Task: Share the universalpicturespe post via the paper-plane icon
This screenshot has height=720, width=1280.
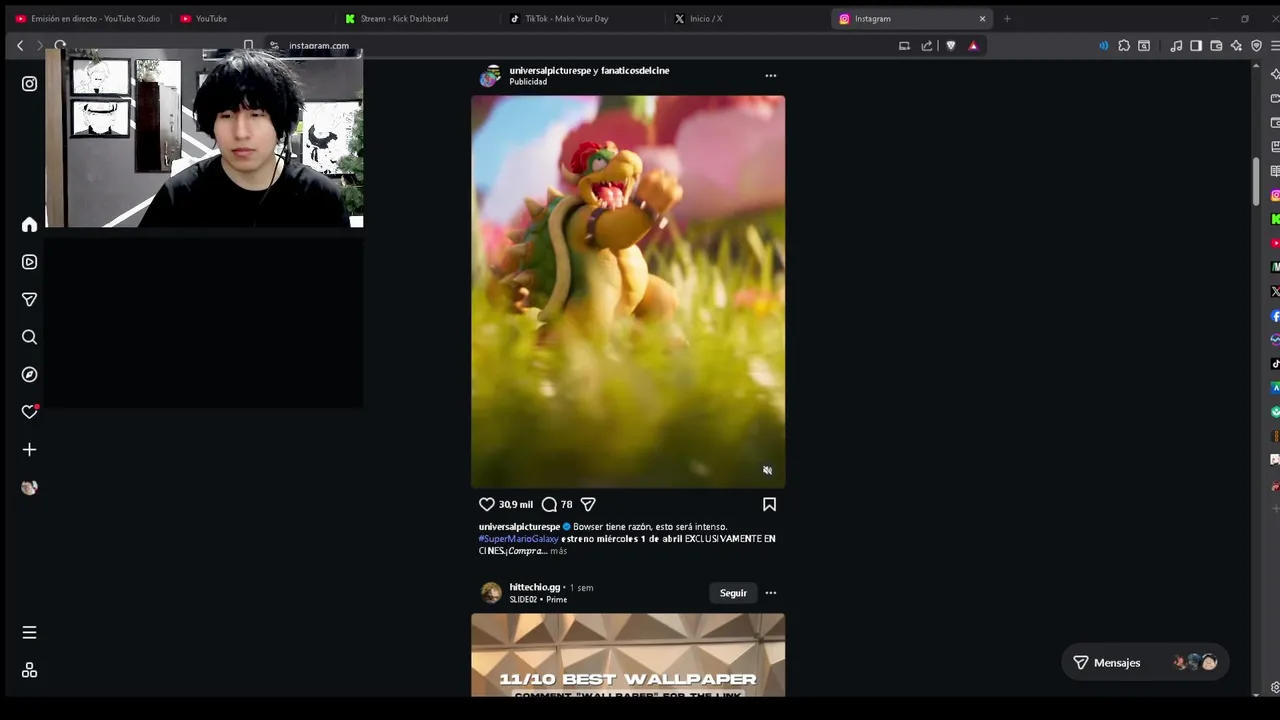Action: tap(588, 505)
